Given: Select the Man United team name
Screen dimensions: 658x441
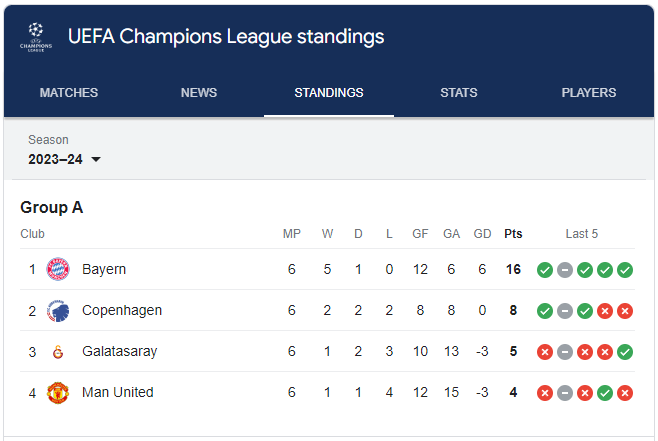Looking at the screenshot, I should (118, 392).
